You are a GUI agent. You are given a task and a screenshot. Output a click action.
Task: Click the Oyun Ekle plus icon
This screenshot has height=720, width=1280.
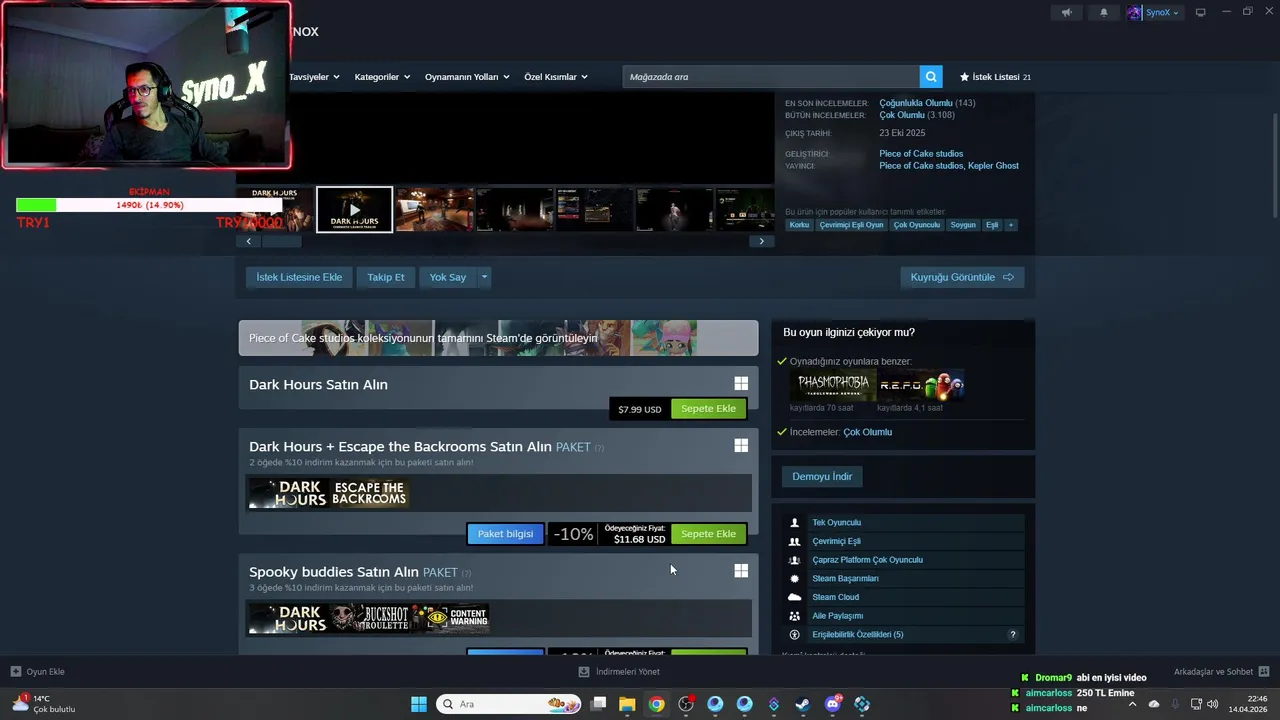click(x=16, y=672)
